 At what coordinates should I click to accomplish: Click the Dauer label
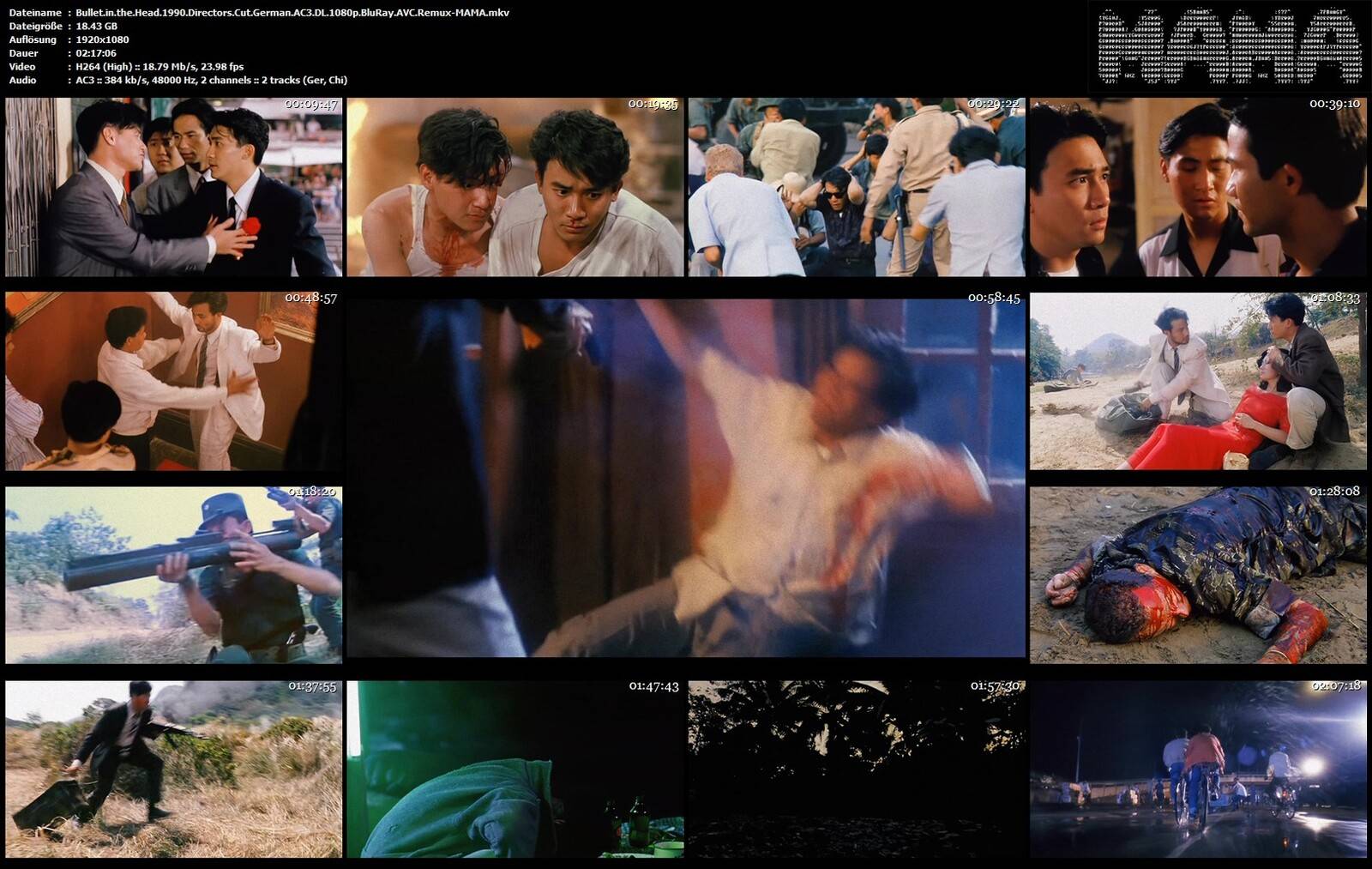coord(24,53)
